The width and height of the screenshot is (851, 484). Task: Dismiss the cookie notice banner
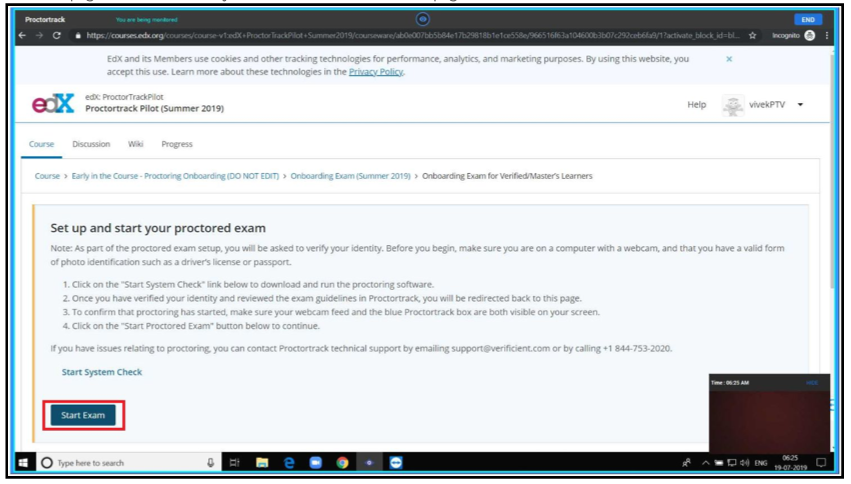tap(729, 59)
